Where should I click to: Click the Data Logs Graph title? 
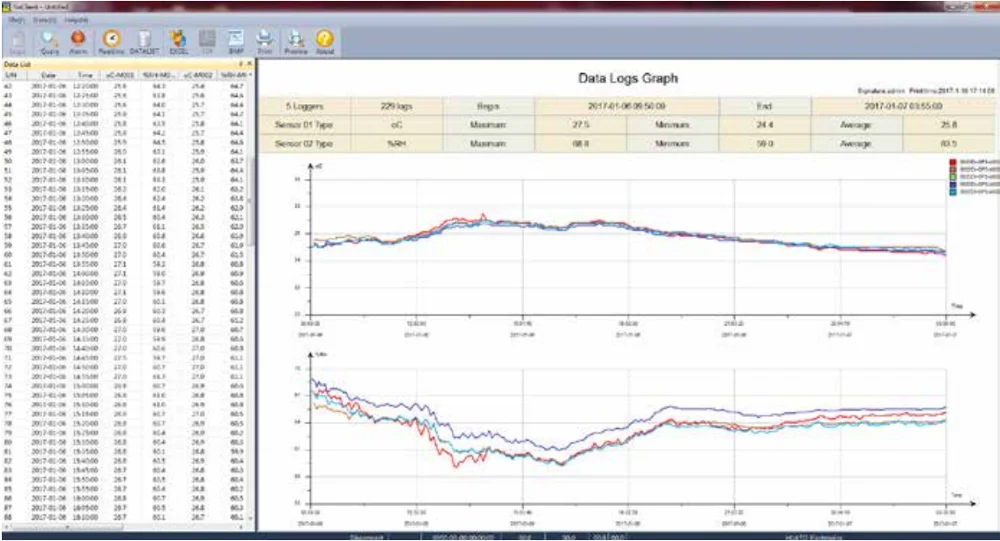pyautogui.click(x=628, y=78)
